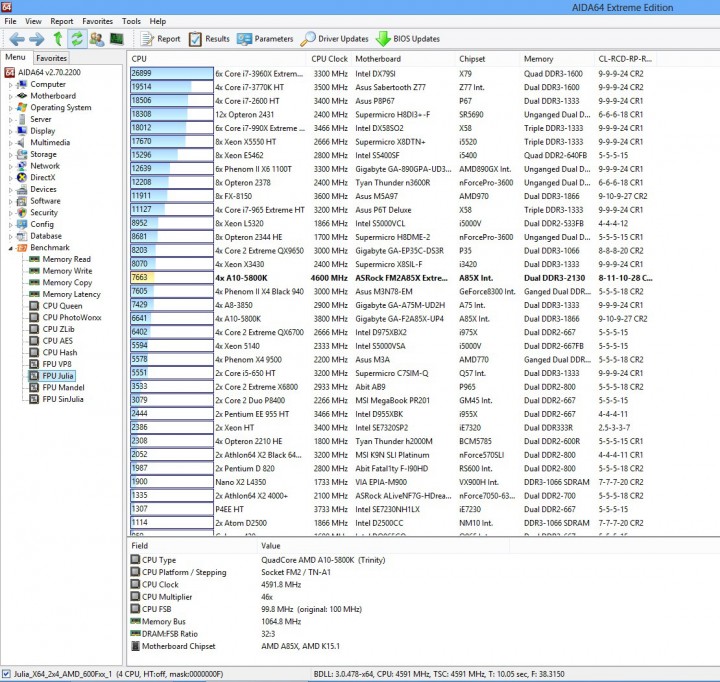Expand the Computer tree node
This screenshot has width=720, height=682.
pos(11,85)
